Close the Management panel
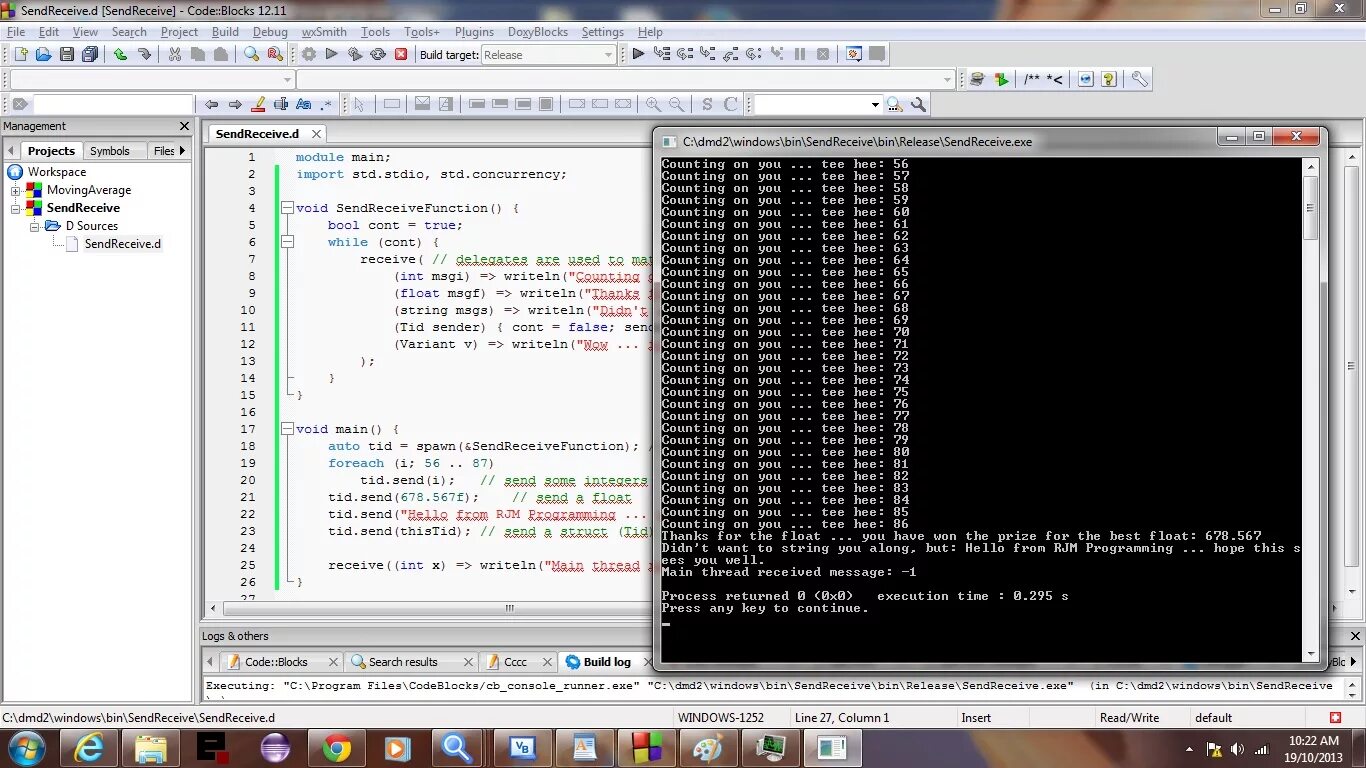Screen dimensions: 1366x768 tap(184, 126)
